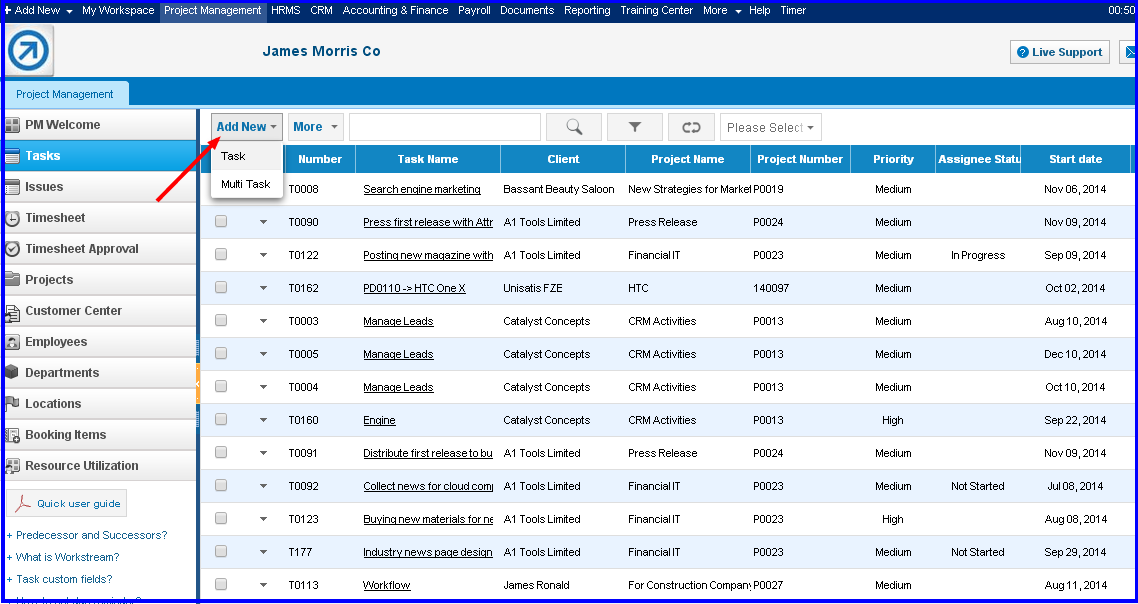This screenshot has height=604, width=1138.
Task: Open the top menu More dropdown
Action: [x=722, y=10]
